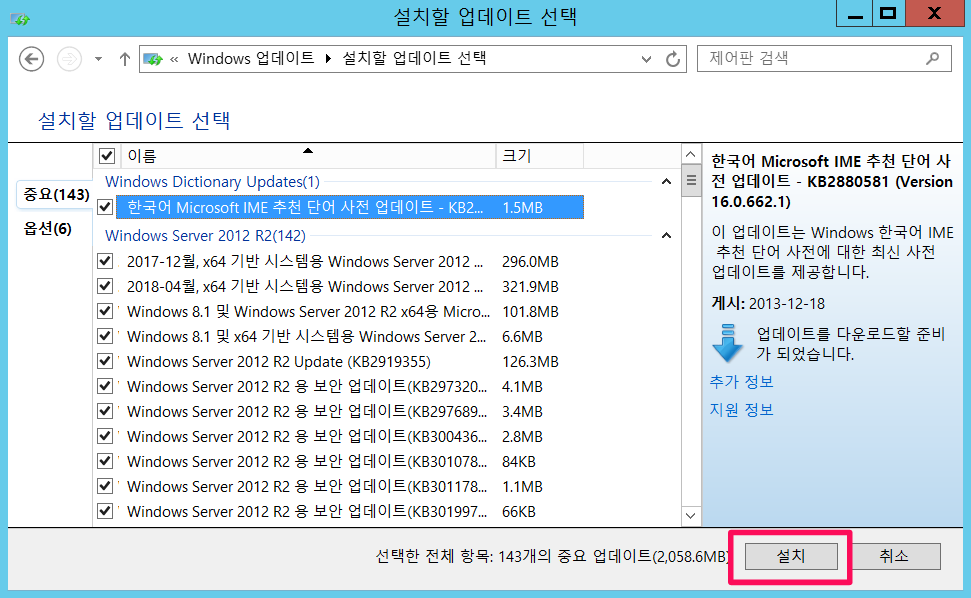Refresh the page using the refresh icon
The width and height of the screenshot is (971, 598).
(673, 59)
